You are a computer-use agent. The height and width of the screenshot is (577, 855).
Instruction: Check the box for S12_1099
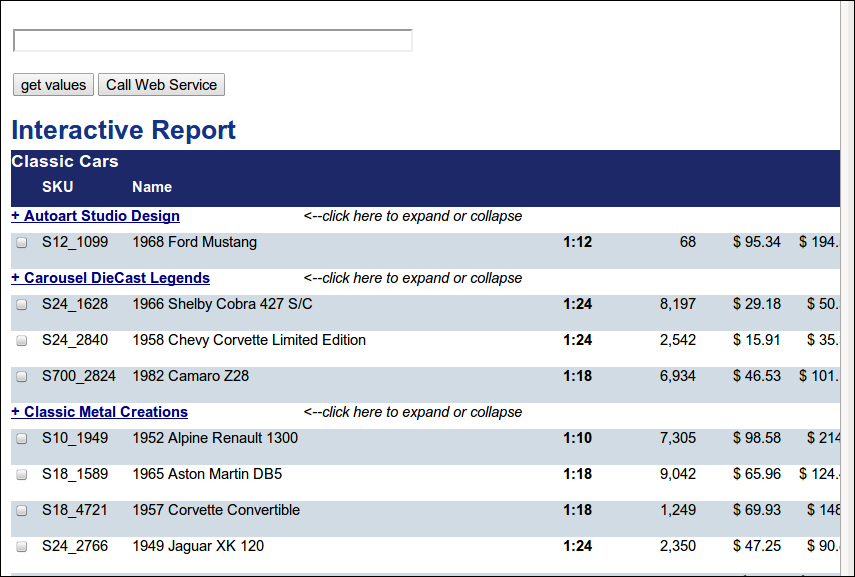(x=22, y=243)
